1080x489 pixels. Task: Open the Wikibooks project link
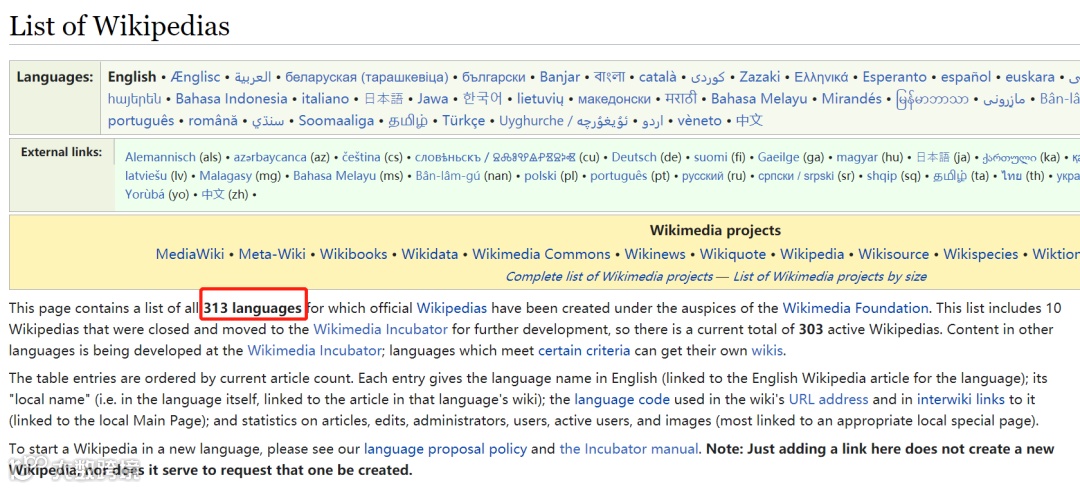click(353, 254)
